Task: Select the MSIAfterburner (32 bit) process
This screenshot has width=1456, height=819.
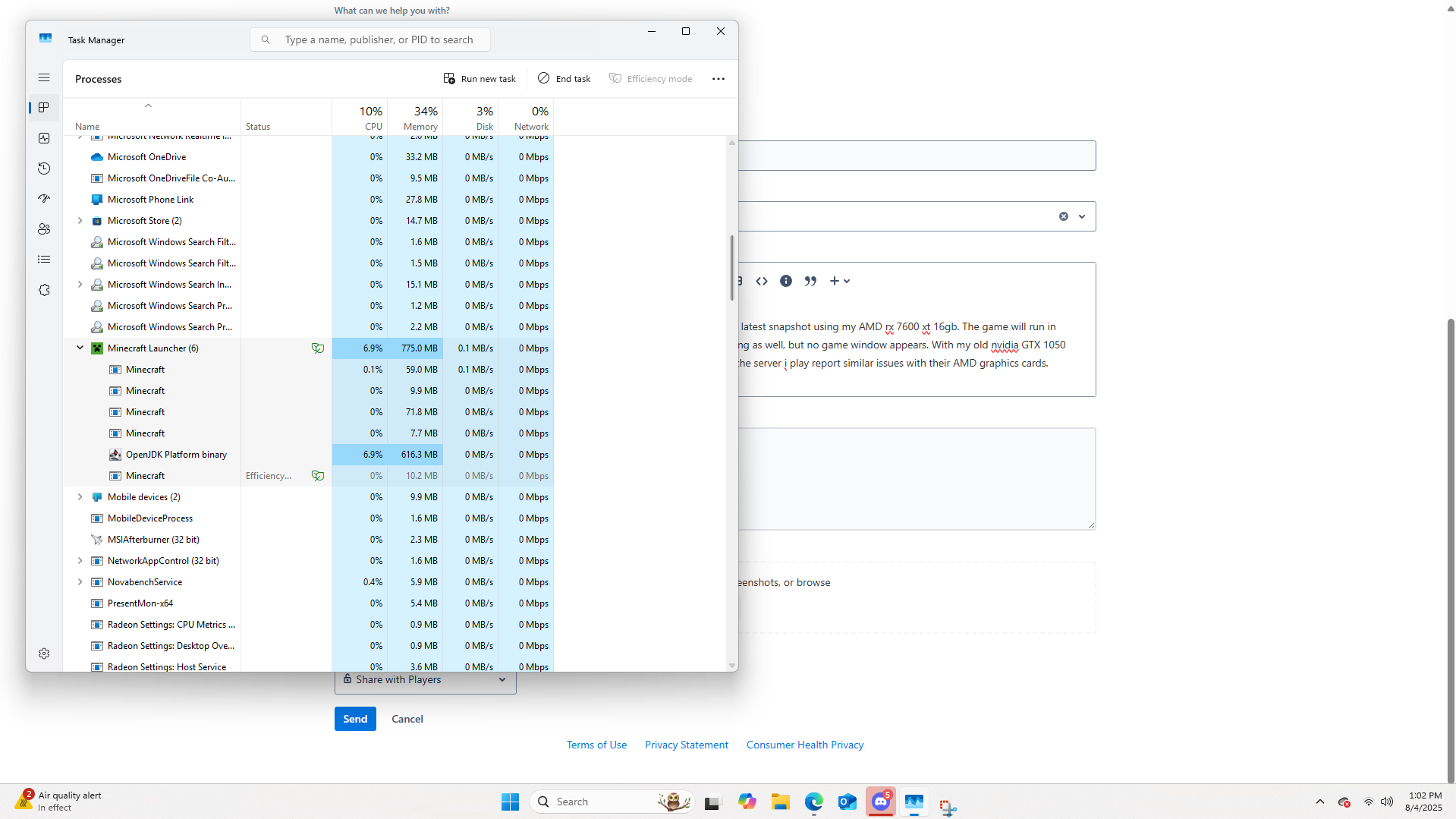Action: (x=309, y=540)
